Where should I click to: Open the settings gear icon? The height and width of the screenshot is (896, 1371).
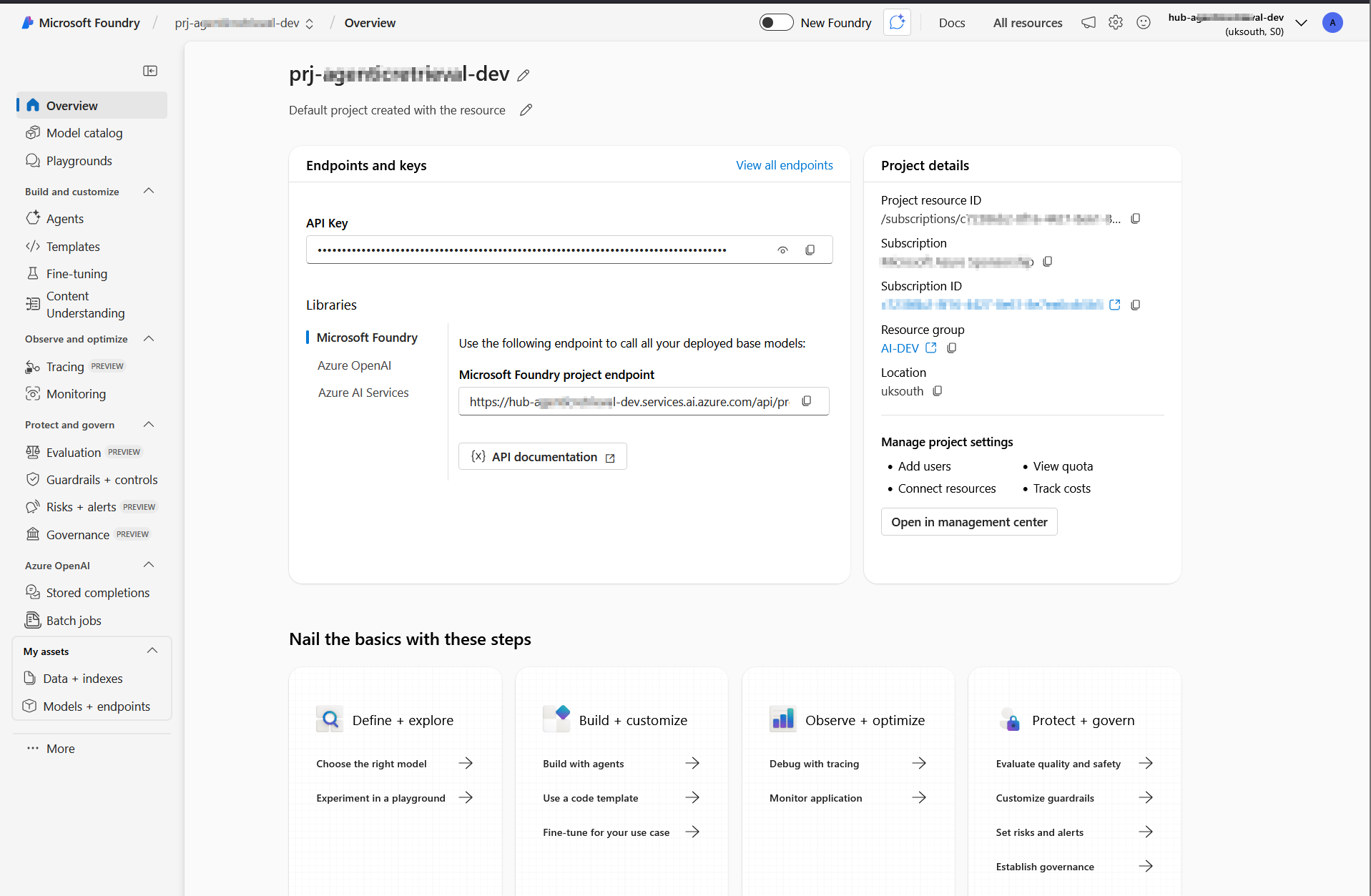point(1115,23)
